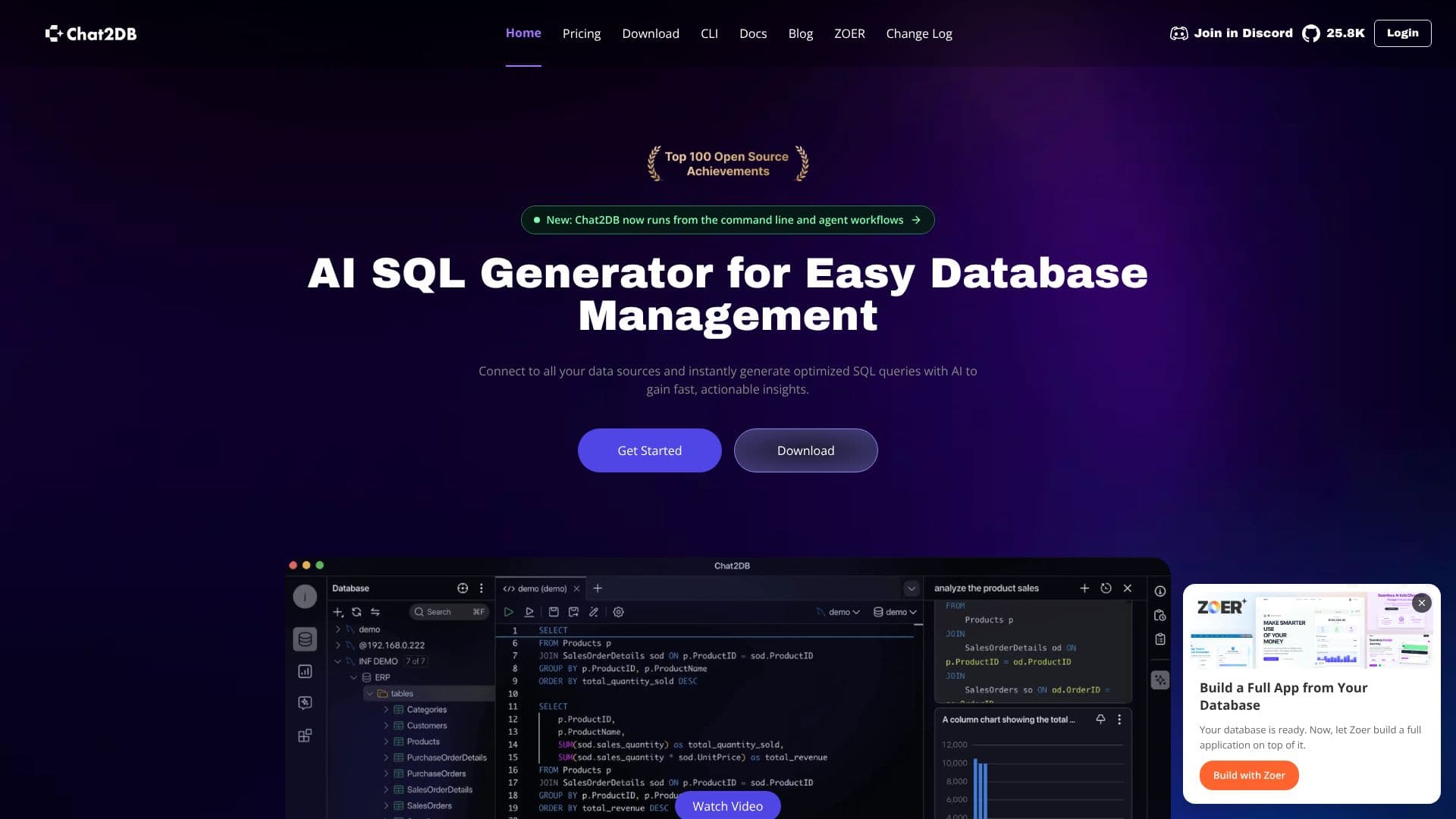Click the Get Started button
The width and height of the screenshot is (1456, 819).
tap(650, 450)
